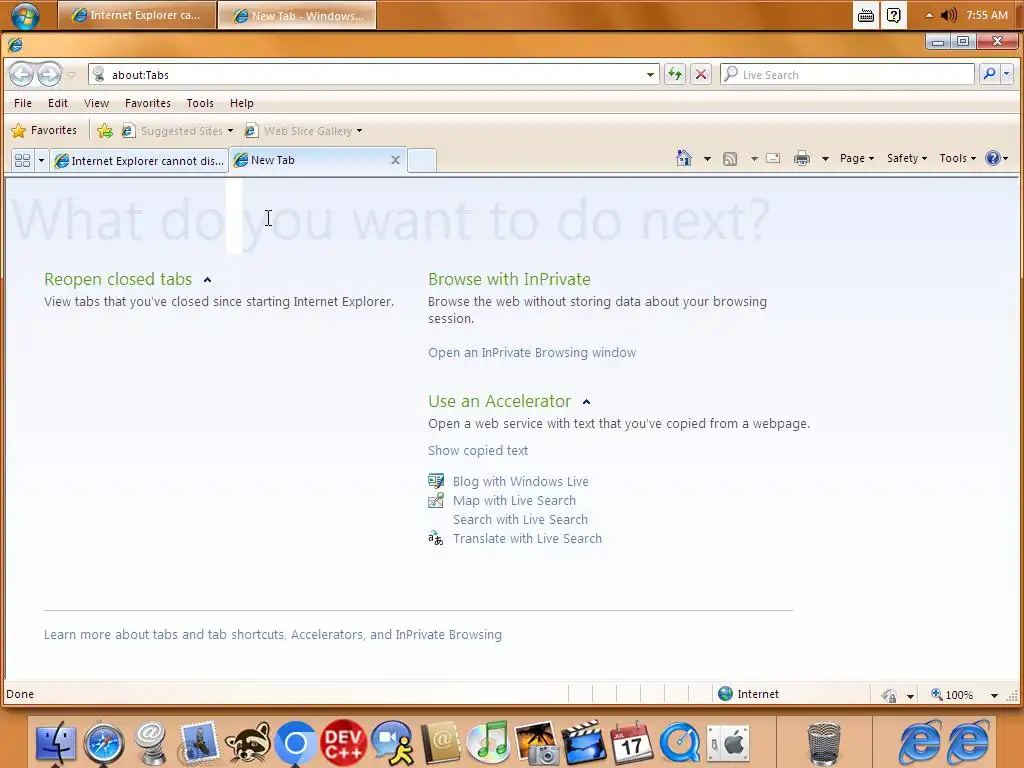Click the 100% zoom level button
This screenshot has height=768, width=1024.
click(x=952, y=694)
